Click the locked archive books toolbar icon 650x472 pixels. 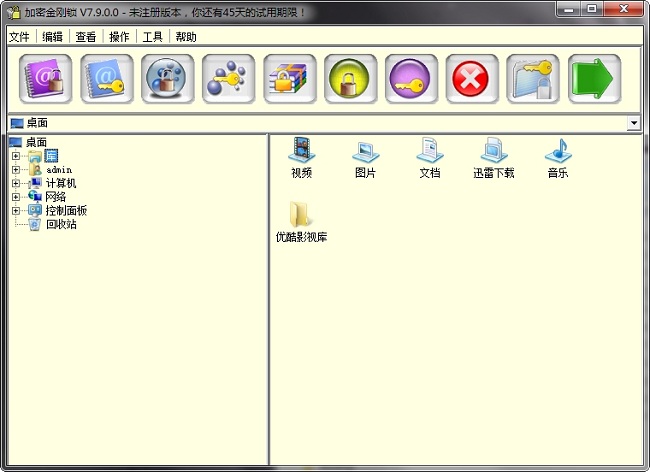click(290, 78)
